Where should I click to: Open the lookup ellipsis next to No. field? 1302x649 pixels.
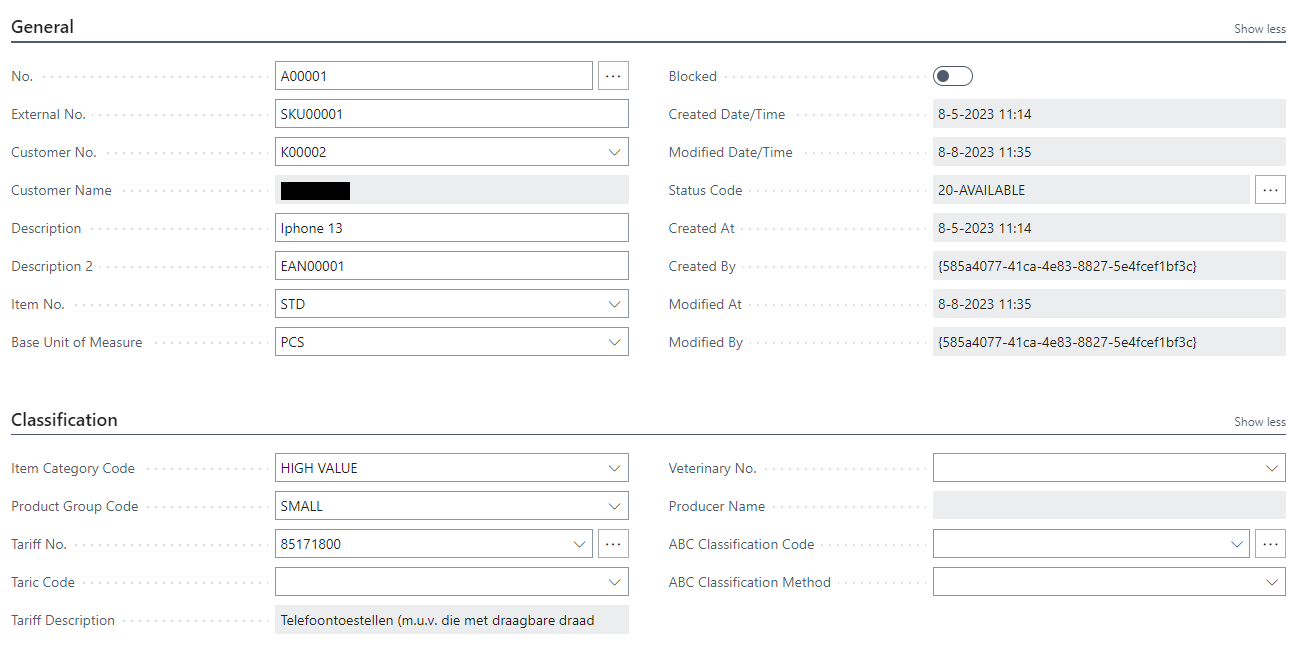pos(613,75)
